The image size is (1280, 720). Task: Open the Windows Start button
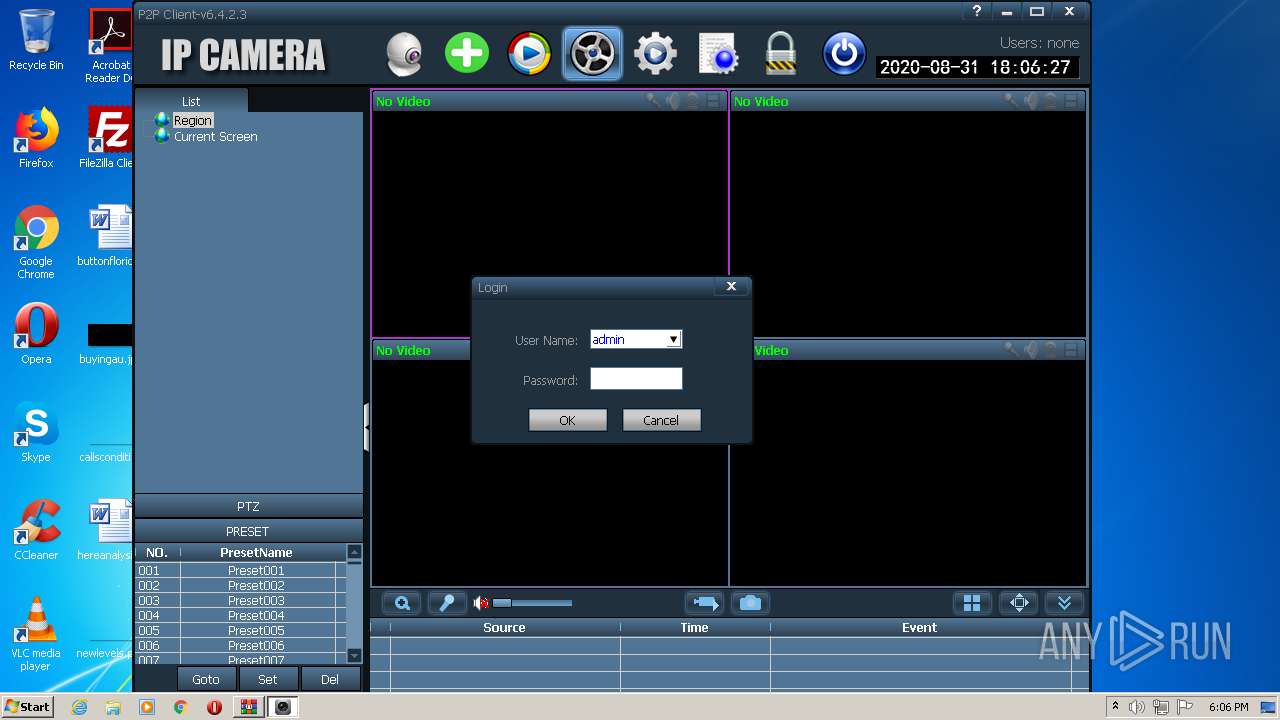tap(28, 706)
